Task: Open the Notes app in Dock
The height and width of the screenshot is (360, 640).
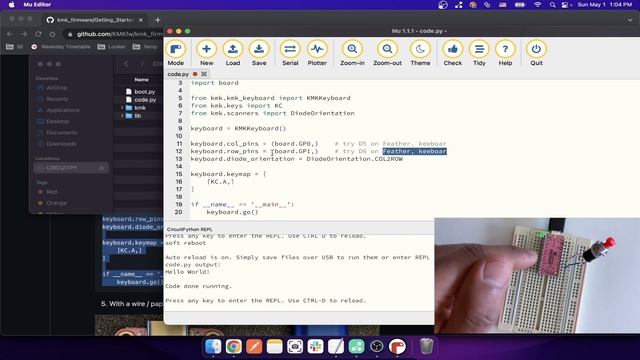Action: coord(274,347)
